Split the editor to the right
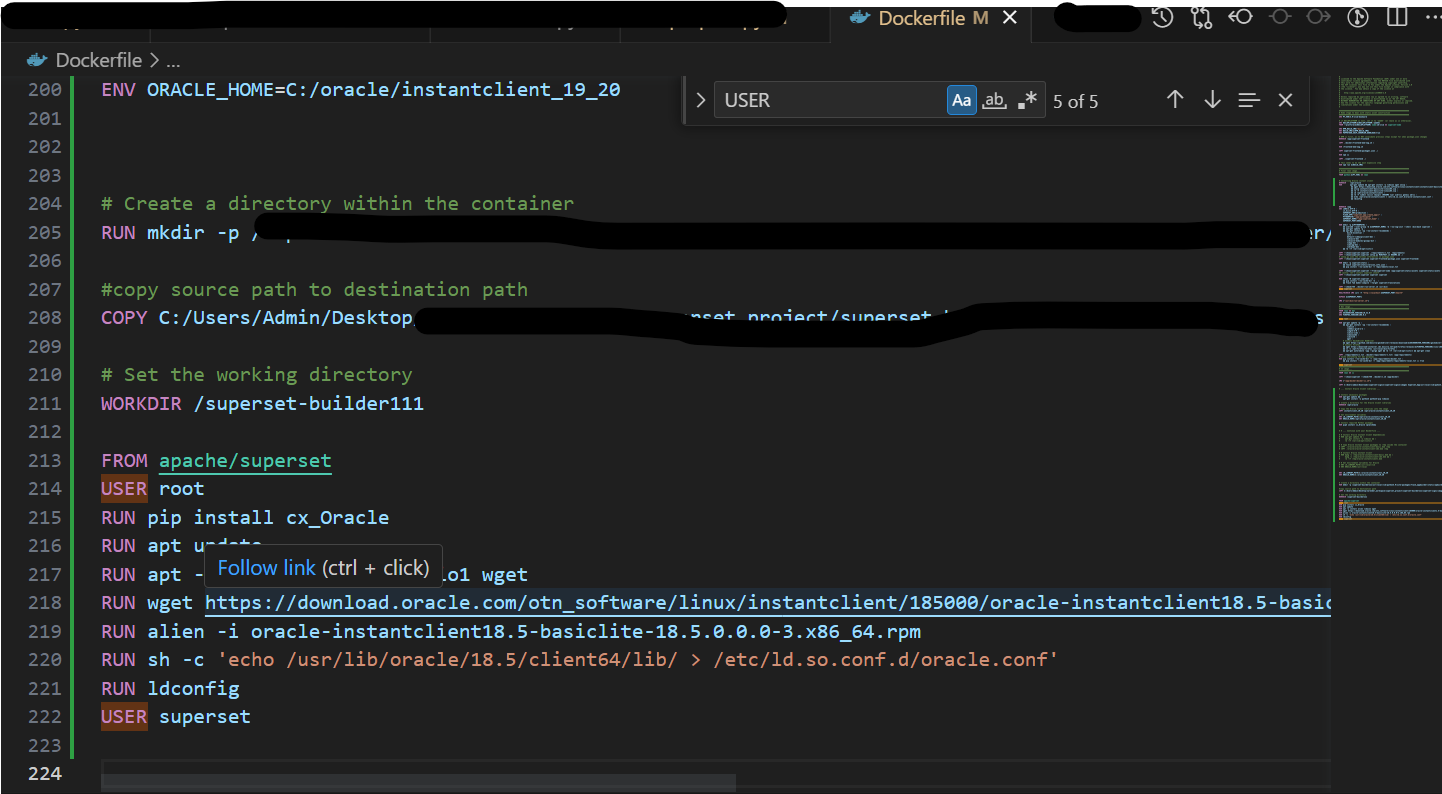The width and height of the screenshot is (1442, 794). [x=1396, y=17]
